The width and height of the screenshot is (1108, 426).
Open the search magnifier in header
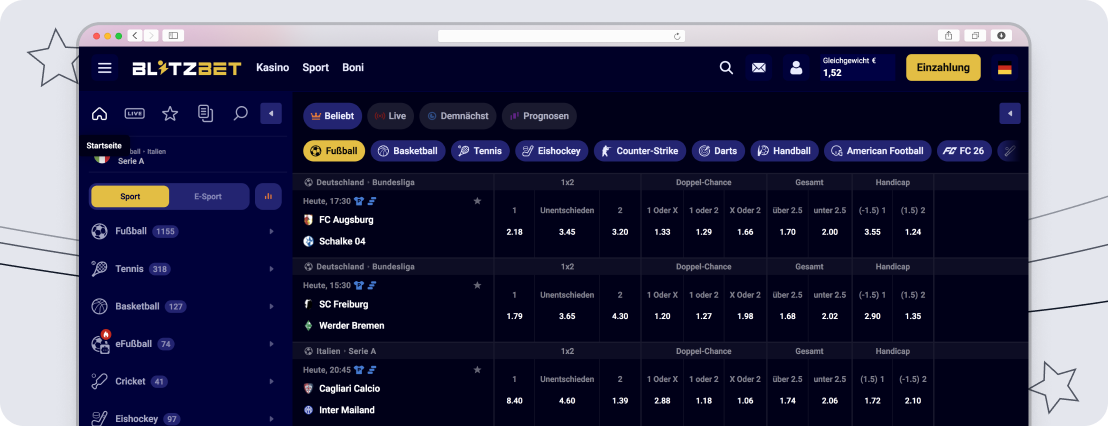726,68
